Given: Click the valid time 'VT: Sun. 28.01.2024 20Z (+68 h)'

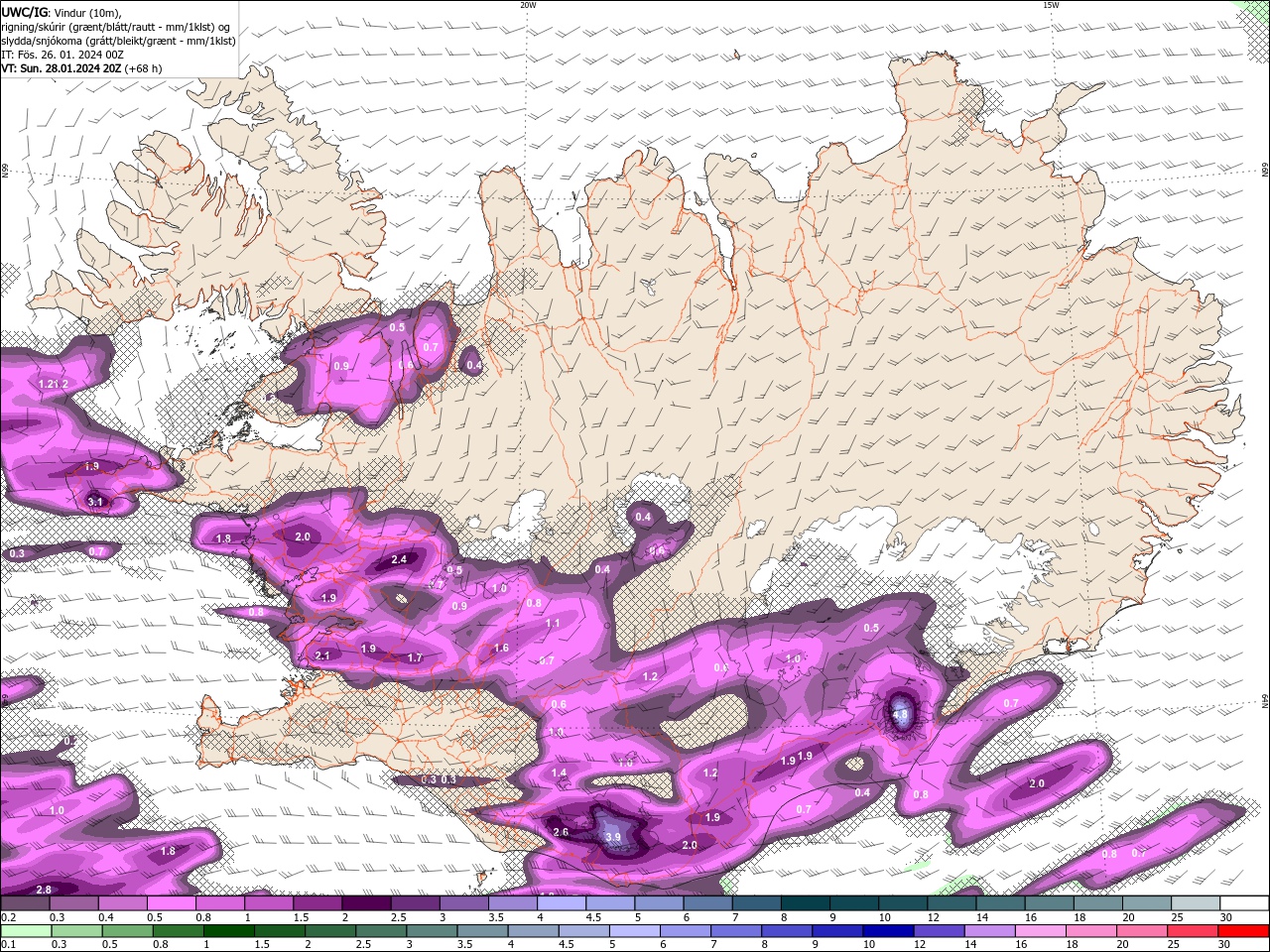Looking at the screenshot, I should (x=81, y=68).
